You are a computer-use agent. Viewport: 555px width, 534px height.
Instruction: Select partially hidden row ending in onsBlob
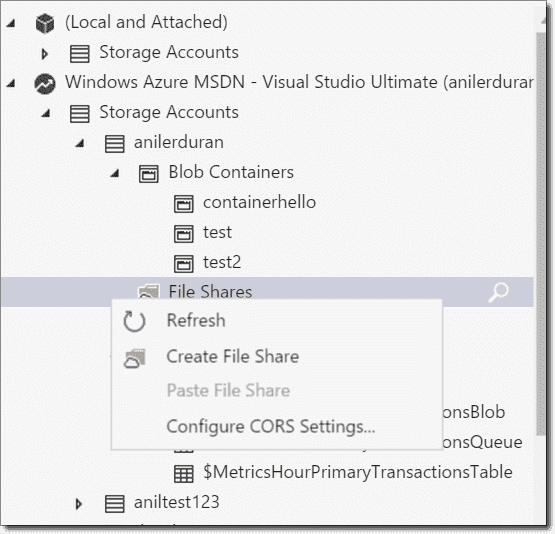474,413
